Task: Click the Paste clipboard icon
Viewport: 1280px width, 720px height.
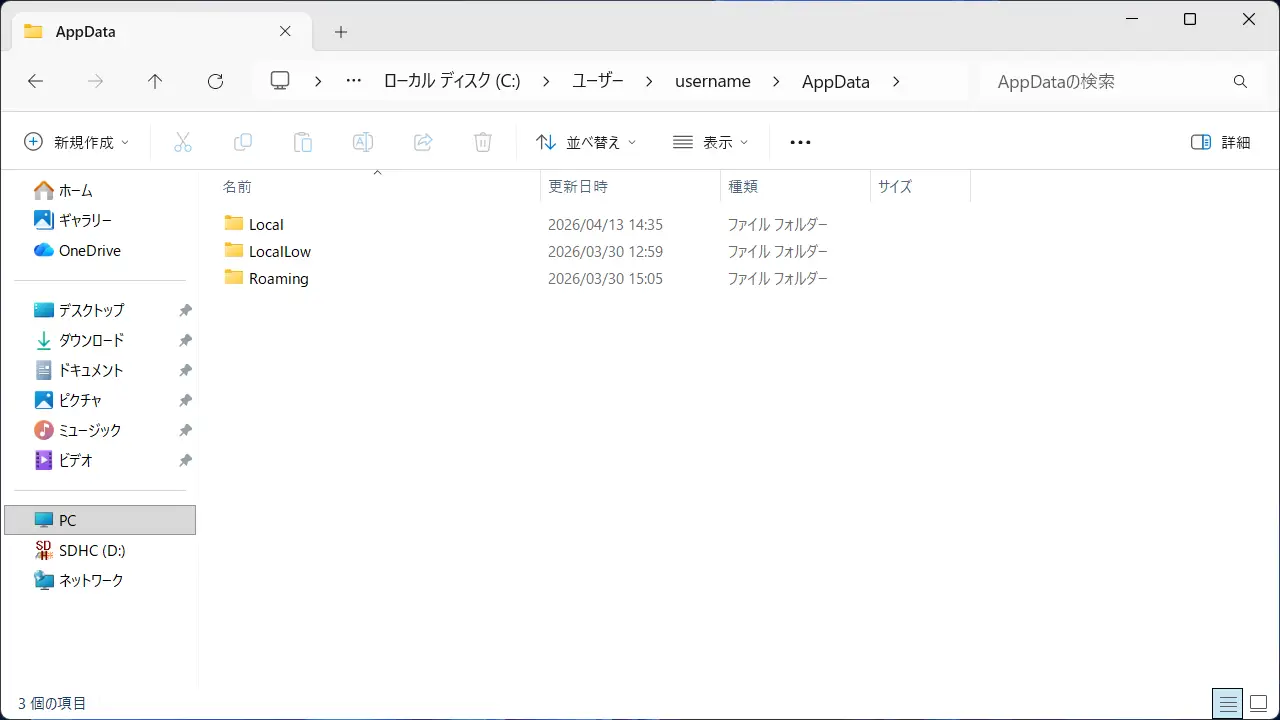Action: pyautogui.click(x=303, y=142)
